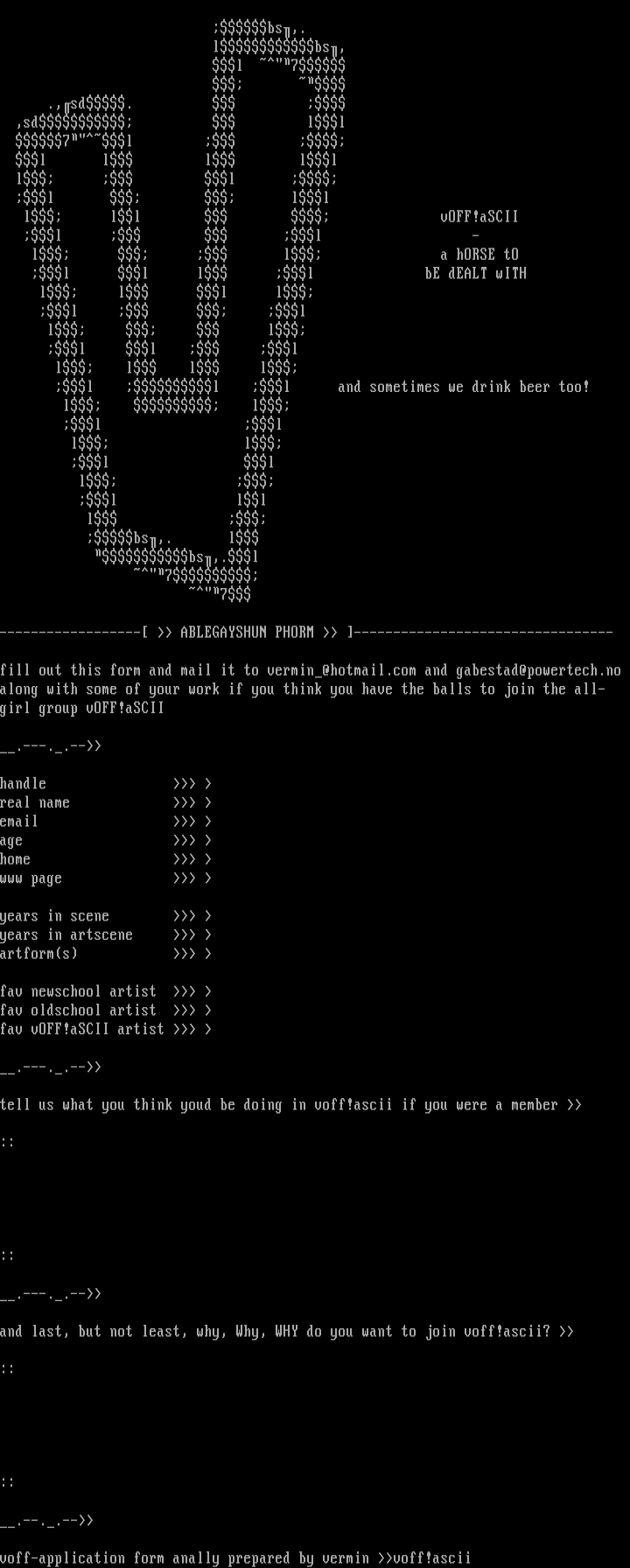Click the vermin credit footer line
The height and width of the screenshot is (1568, 630).
pos(236,1558)
